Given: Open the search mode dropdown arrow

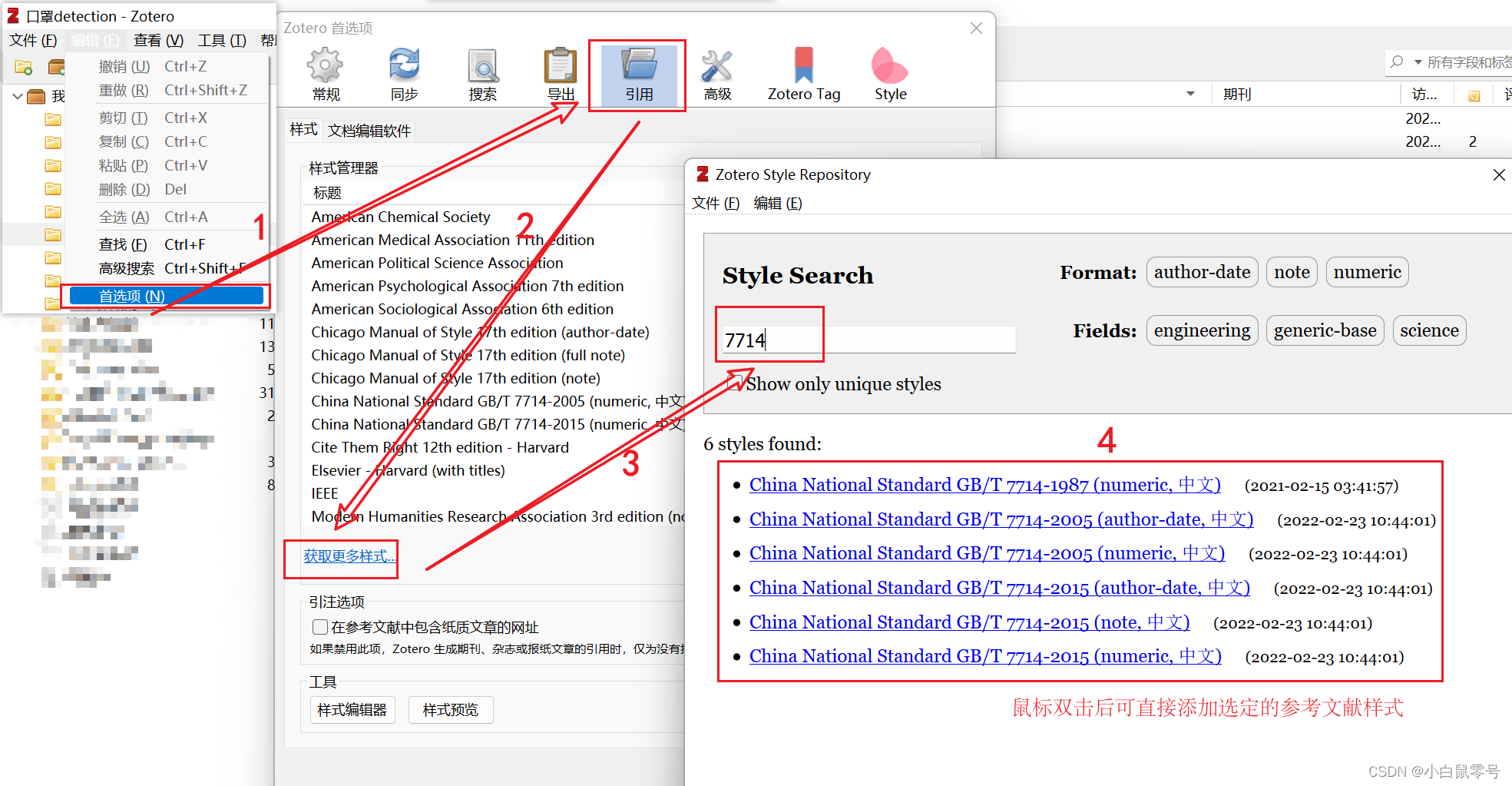Looking at the screenshot, I should [1418, 62].
